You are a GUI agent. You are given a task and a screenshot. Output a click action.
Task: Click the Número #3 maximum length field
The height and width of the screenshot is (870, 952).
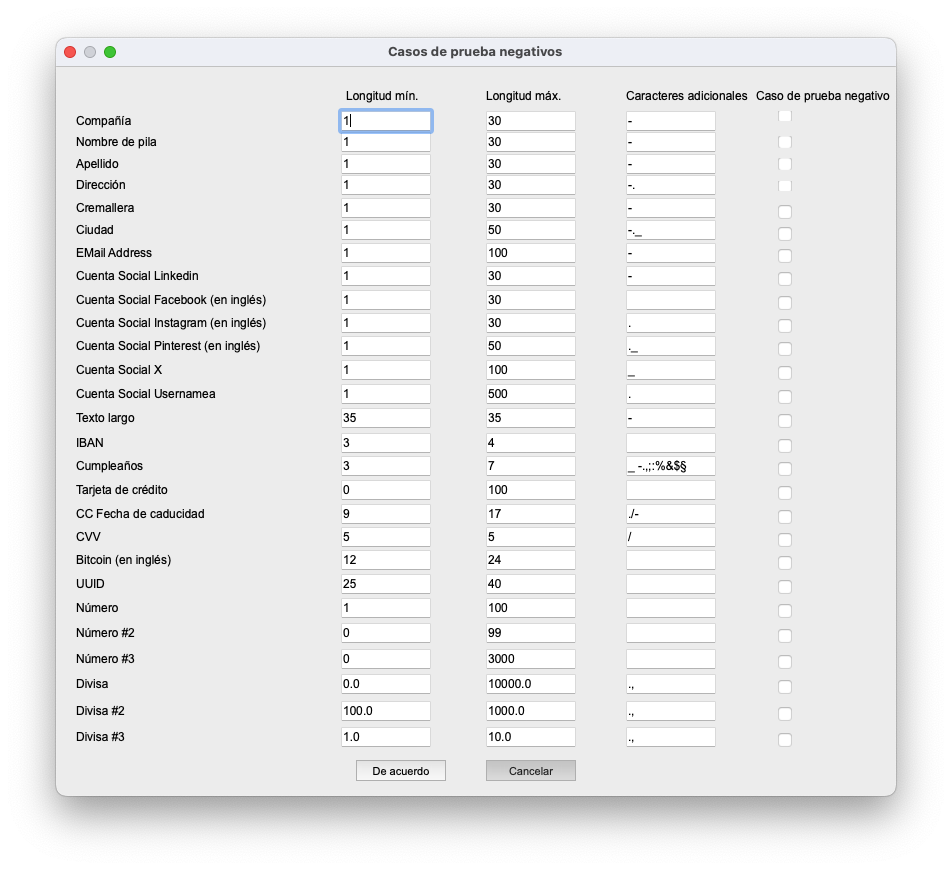pyautogui.click(x=530, y=659)
